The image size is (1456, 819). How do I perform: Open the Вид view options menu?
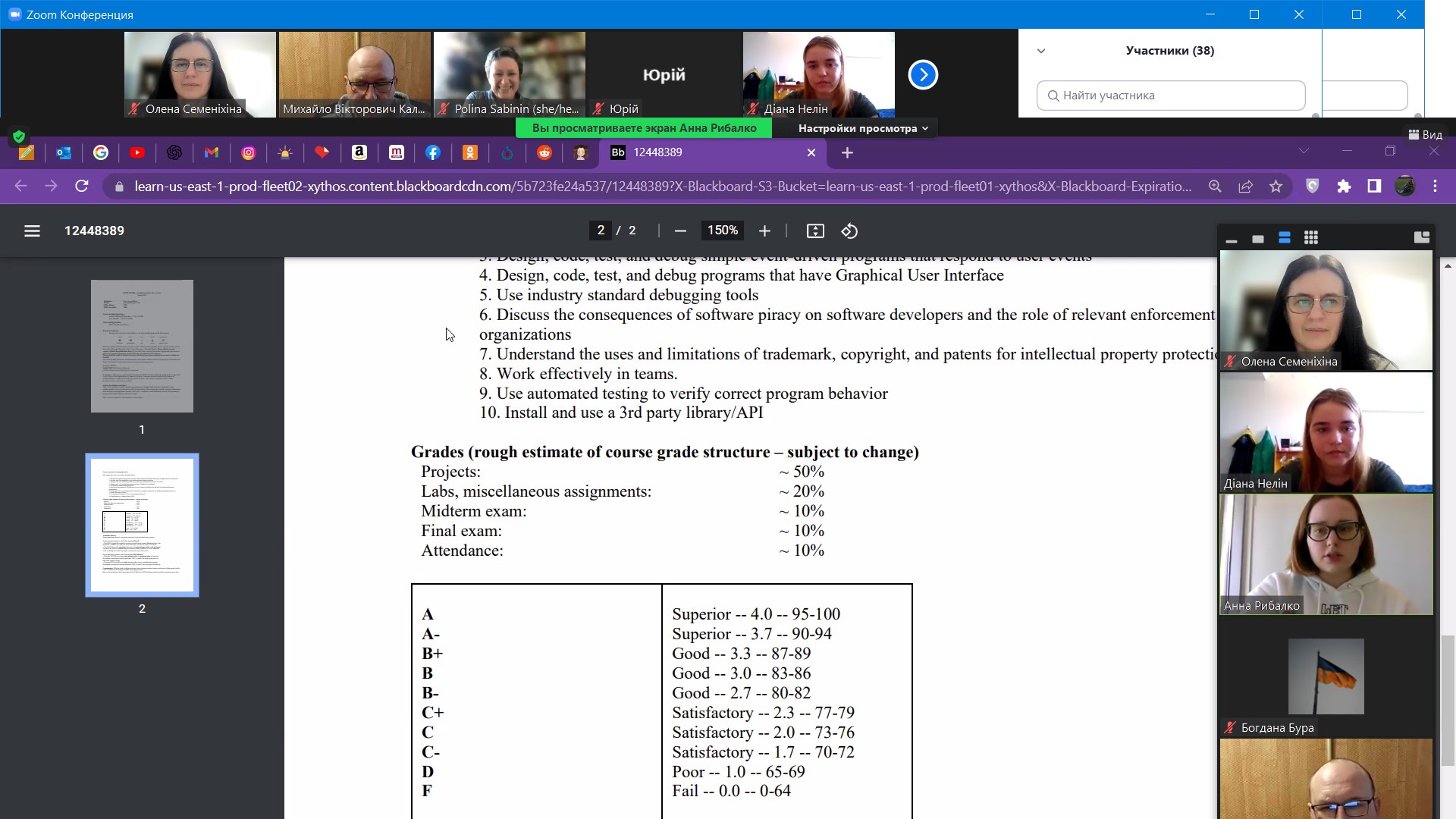[x=1425, y=134]
